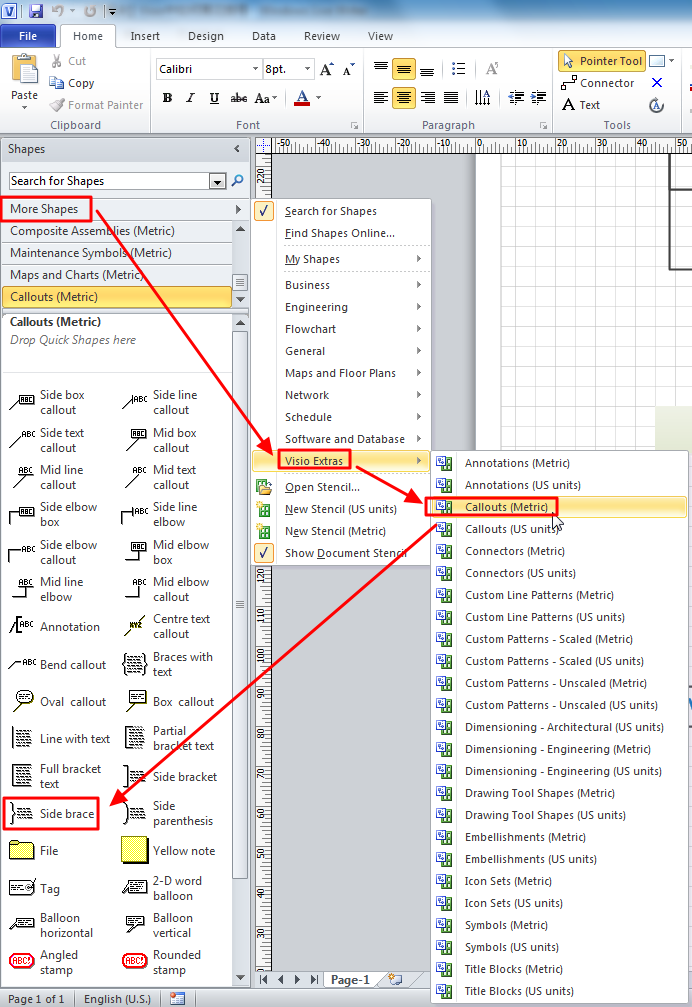
Task: Toggle Underline formatting
Action: click(x=214, y=98)
